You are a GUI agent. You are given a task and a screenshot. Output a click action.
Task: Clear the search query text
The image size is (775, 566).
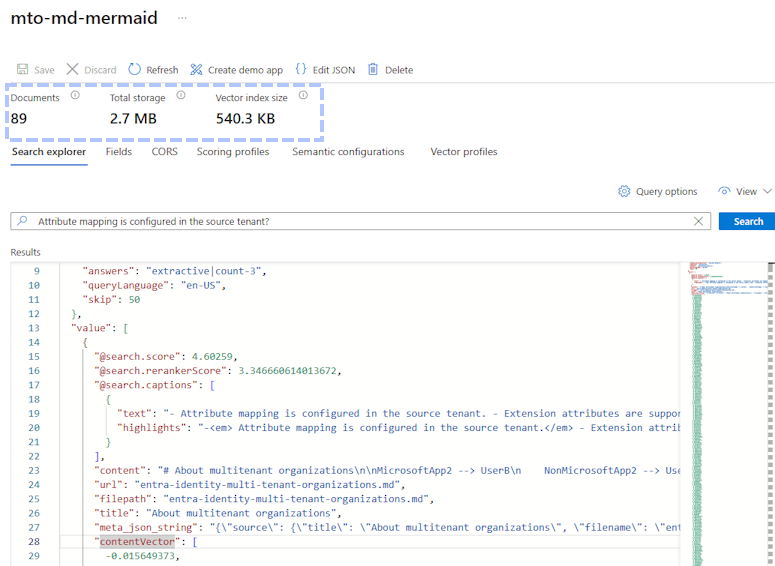pos(698,222)
